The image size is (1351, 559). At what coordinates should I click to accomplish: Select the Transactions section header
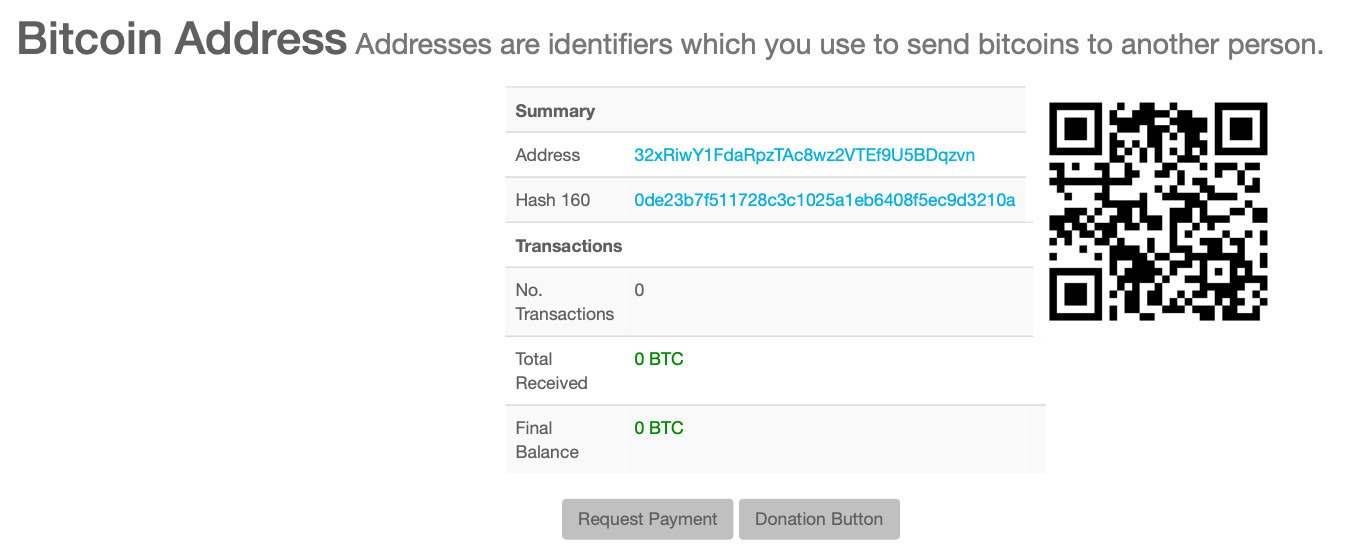[568, 246]
